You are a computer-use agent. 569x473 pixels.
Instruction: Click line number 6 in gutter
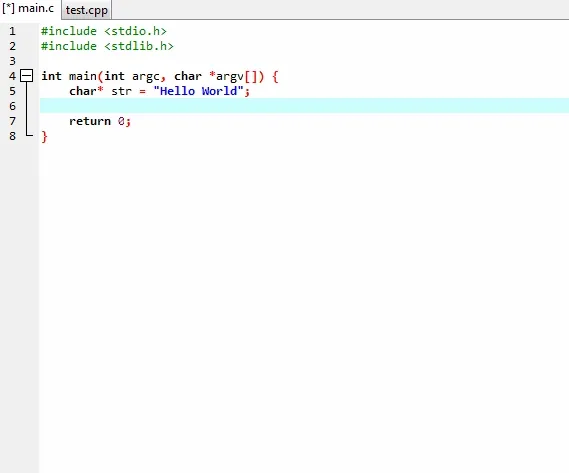coord(12,106)
